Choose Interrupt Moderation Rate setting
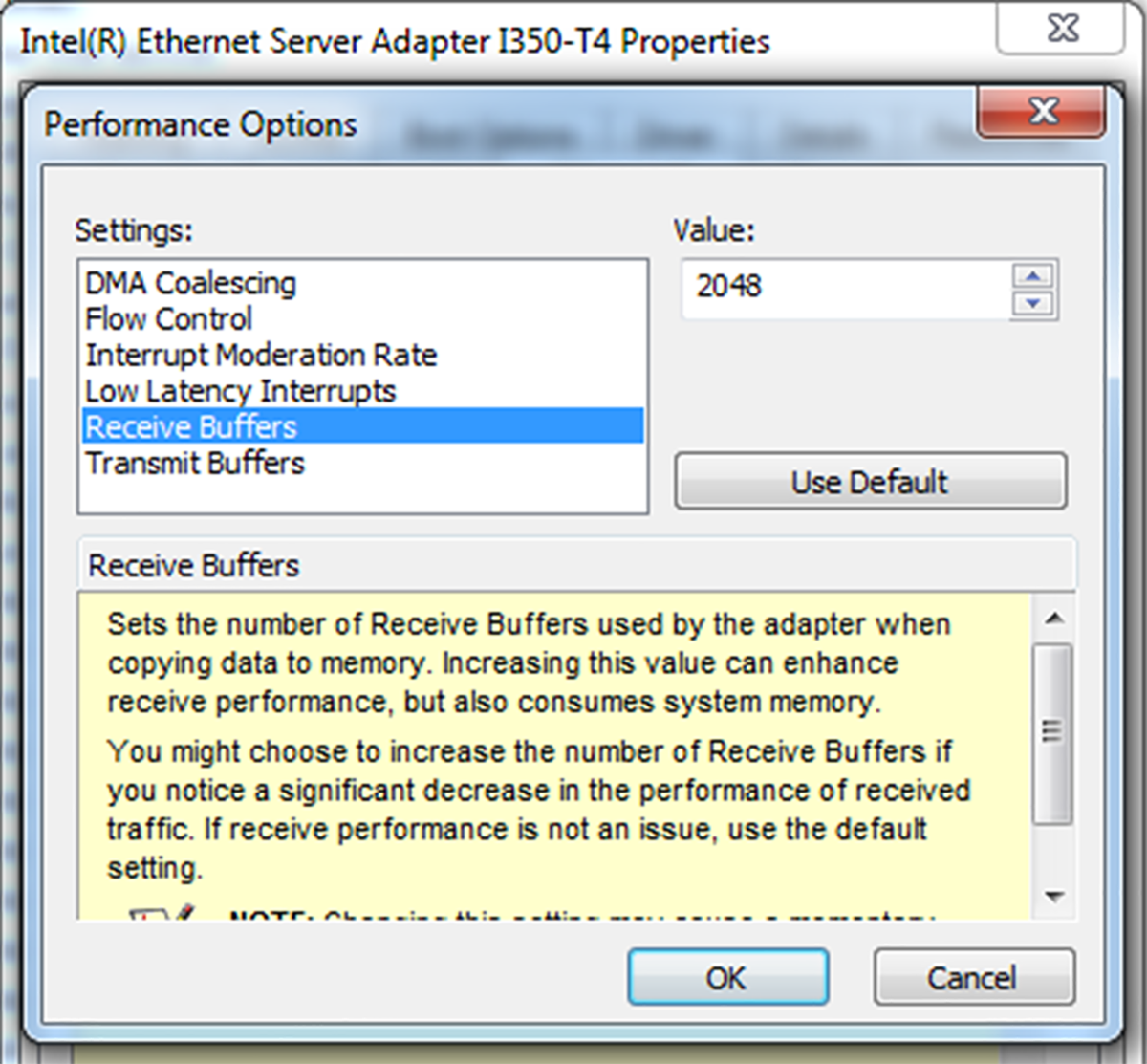Image resolution: width=1147 pixels, height=1064 pixels. click(x=362, y=355)
